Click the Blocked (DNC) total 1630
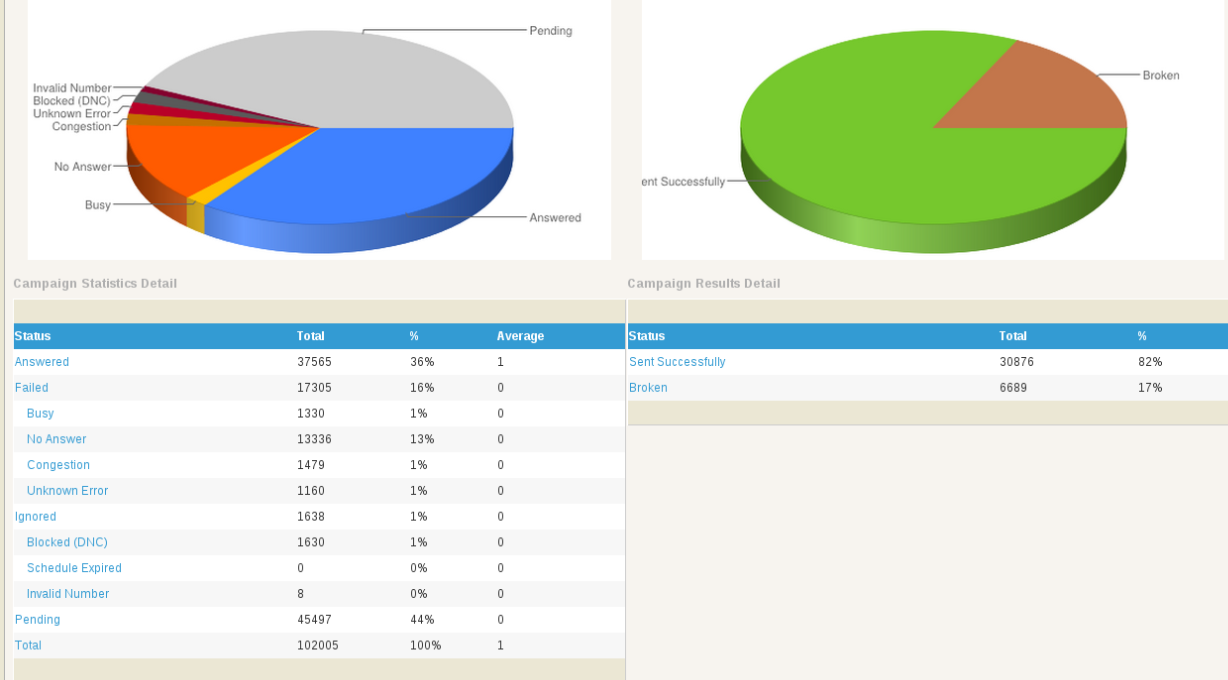 pyautogui.click(x=311, y=543)
